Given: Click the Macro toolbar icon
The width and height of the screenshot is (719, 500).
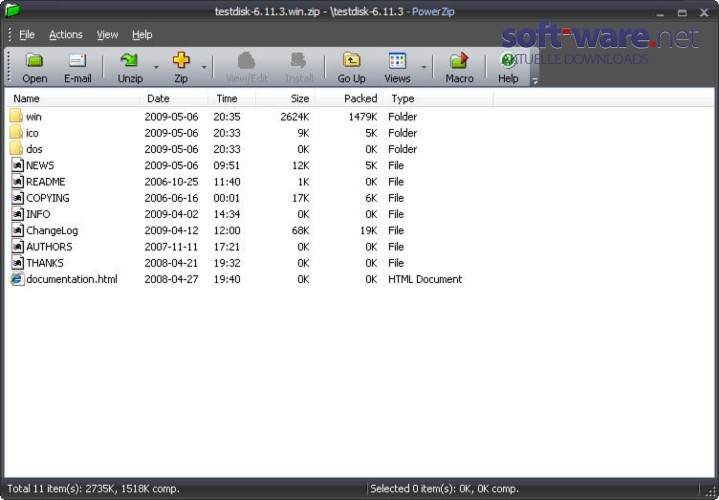Looking at the screenshot, I should [459, 60].
